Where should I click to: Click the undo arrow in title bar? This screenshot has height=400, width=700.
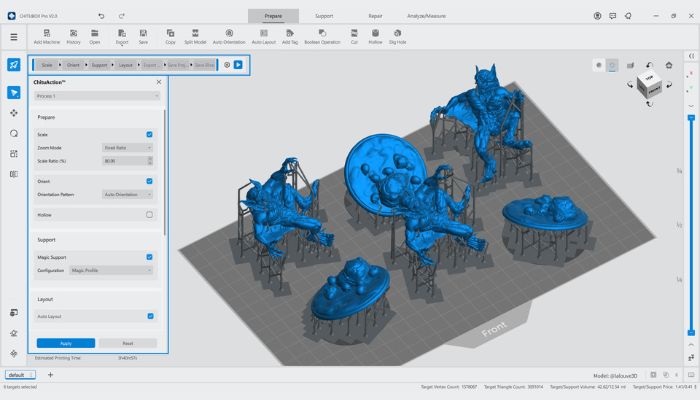tap(101, 16)
